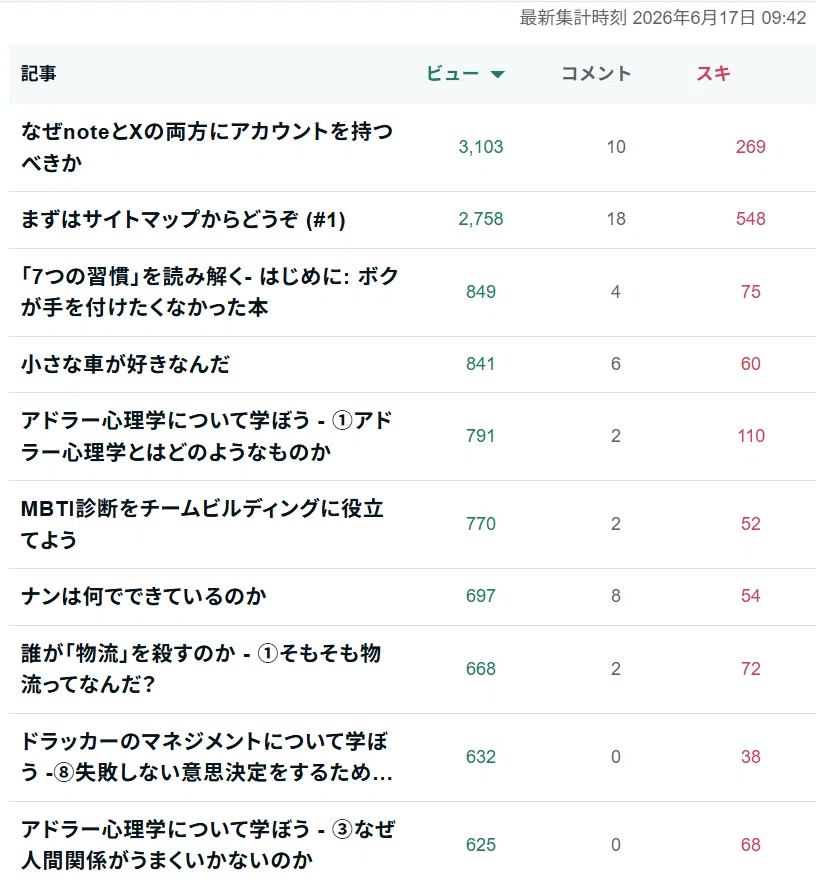
Task: Click the 269 スキ count in first row
Action: [x=750, y=147]
